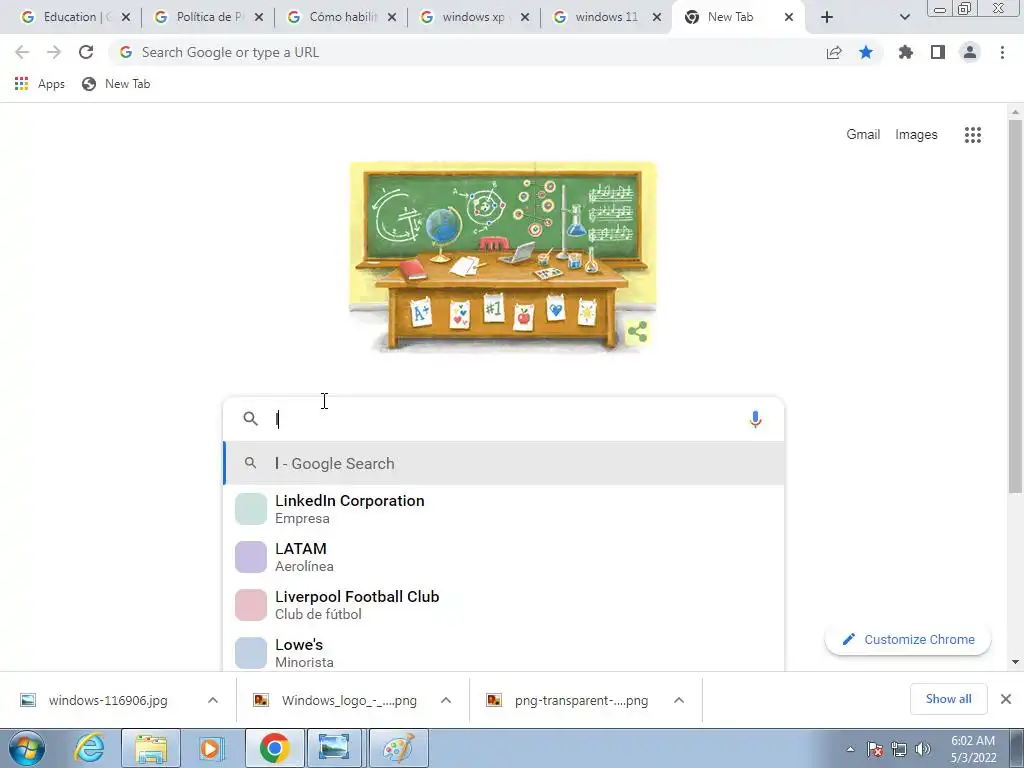Open Windows Media Player from taskbar
This screenshot has height=768, width=1024.
[x=212, y=748]
